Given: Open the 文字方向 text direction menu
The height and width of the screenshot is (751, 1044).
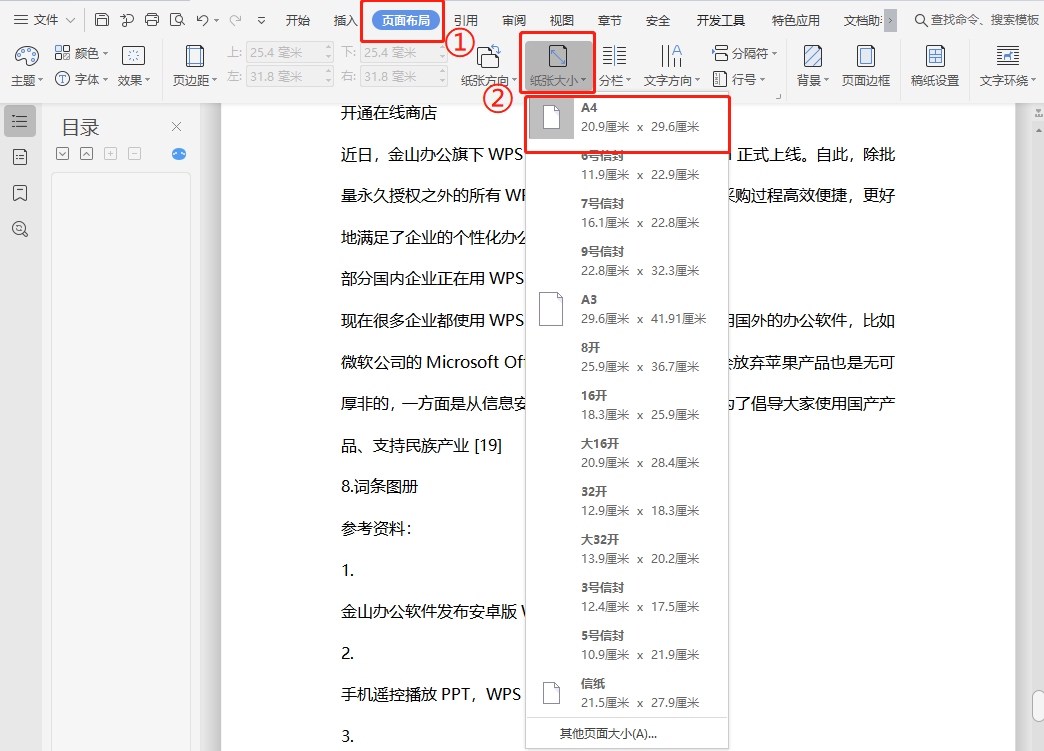Looking at the screenshot, I should tap(671, 65).
